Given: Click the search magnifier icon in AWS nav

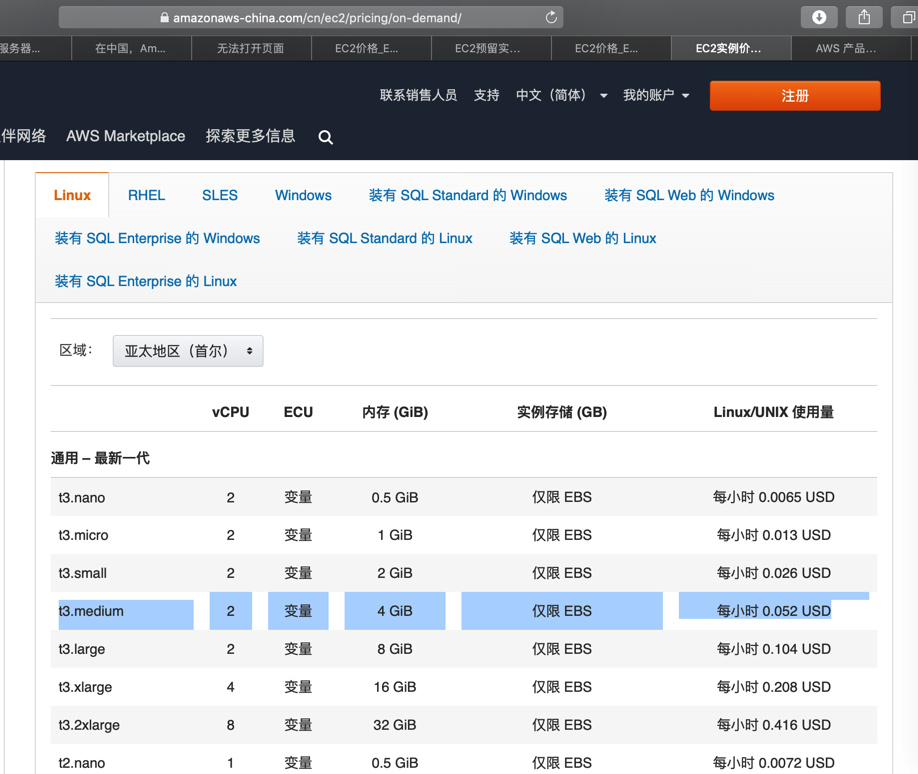Looking at the screenshot, I should click(326, 138).
